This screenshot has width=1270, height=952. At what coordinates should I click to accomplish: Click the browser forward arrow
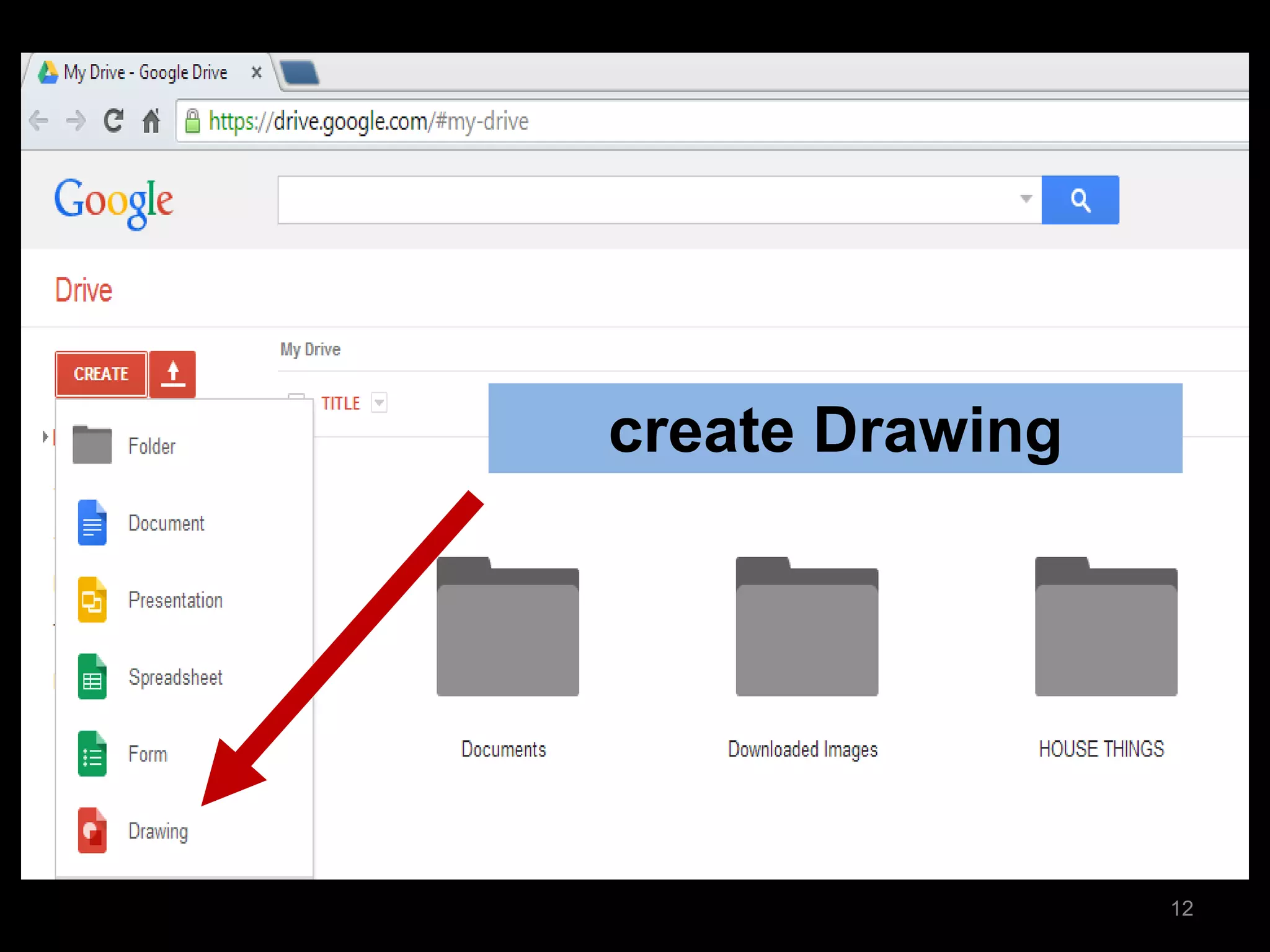76,120
